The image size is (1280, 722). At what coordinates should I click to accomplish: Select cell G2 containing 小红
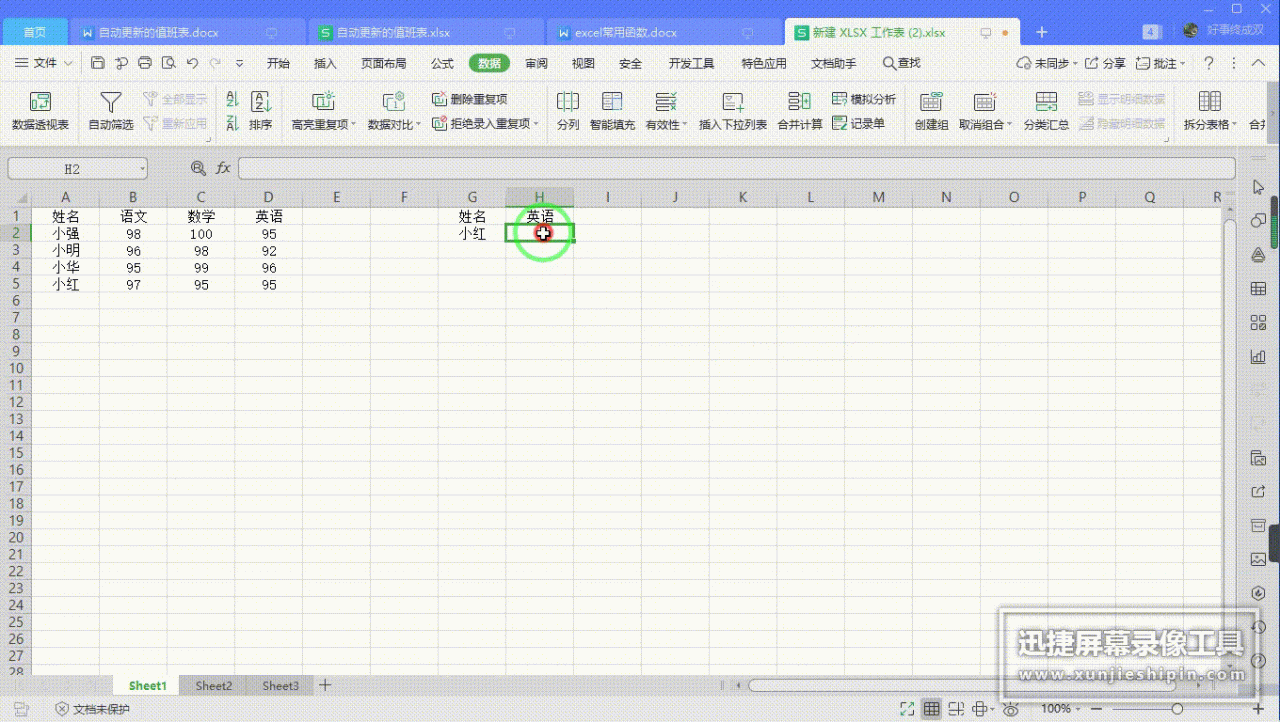472,234
